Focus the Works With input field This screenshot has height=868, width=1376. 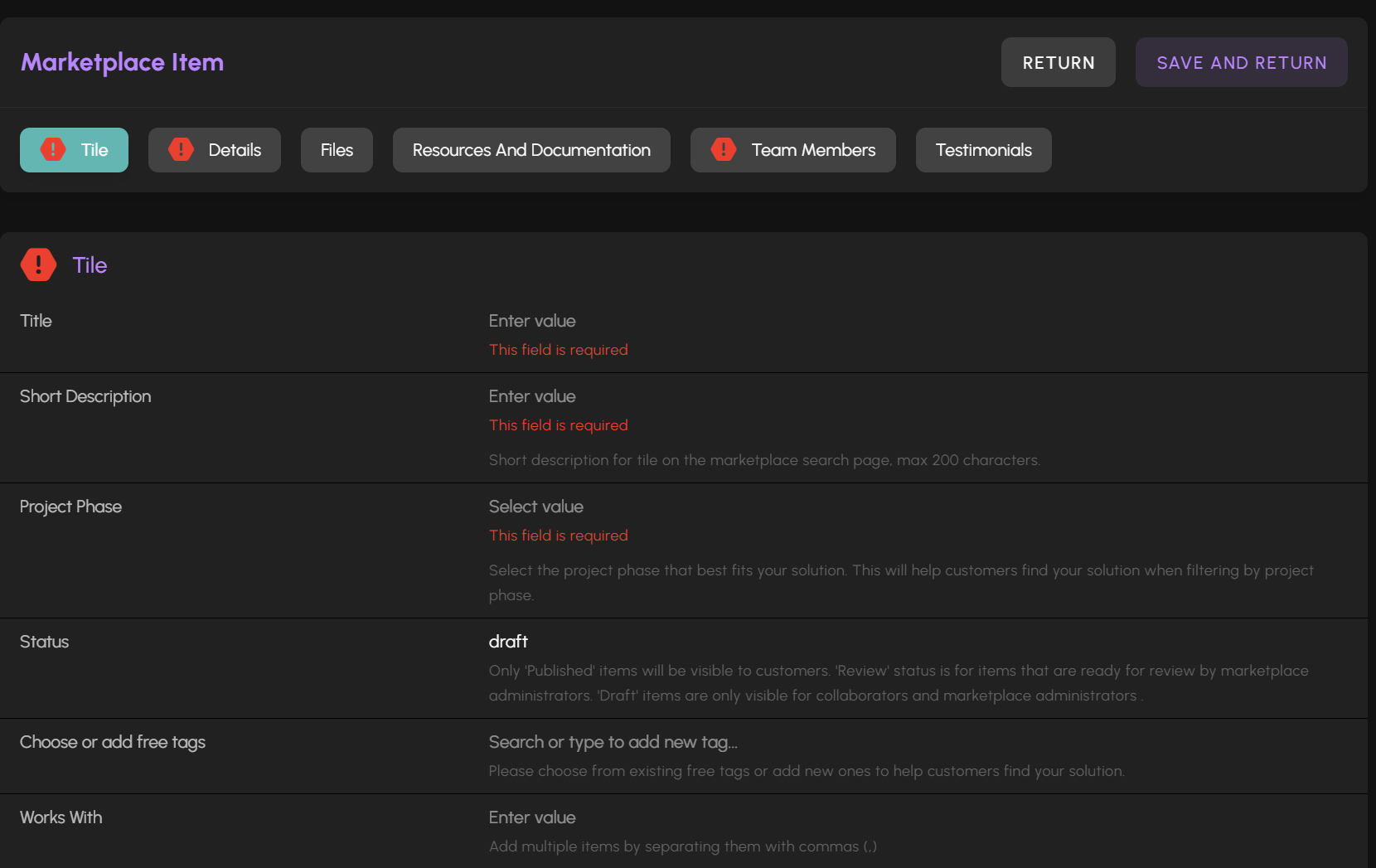[x=920, y=817]
